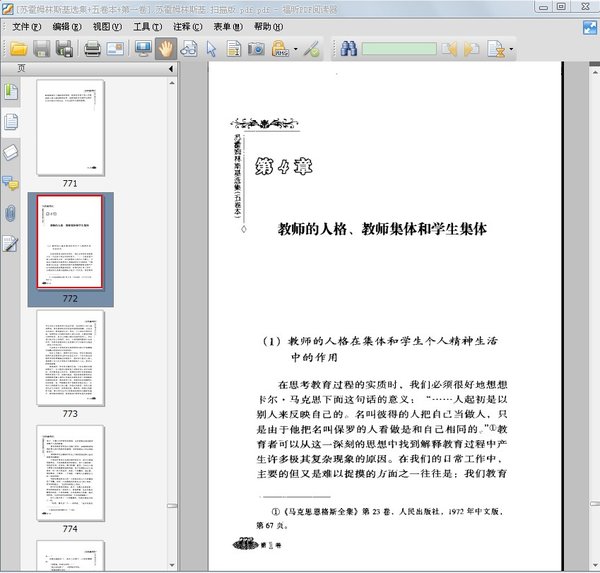
Task: Open the Layers panel icon
Action: click(11, 152)
